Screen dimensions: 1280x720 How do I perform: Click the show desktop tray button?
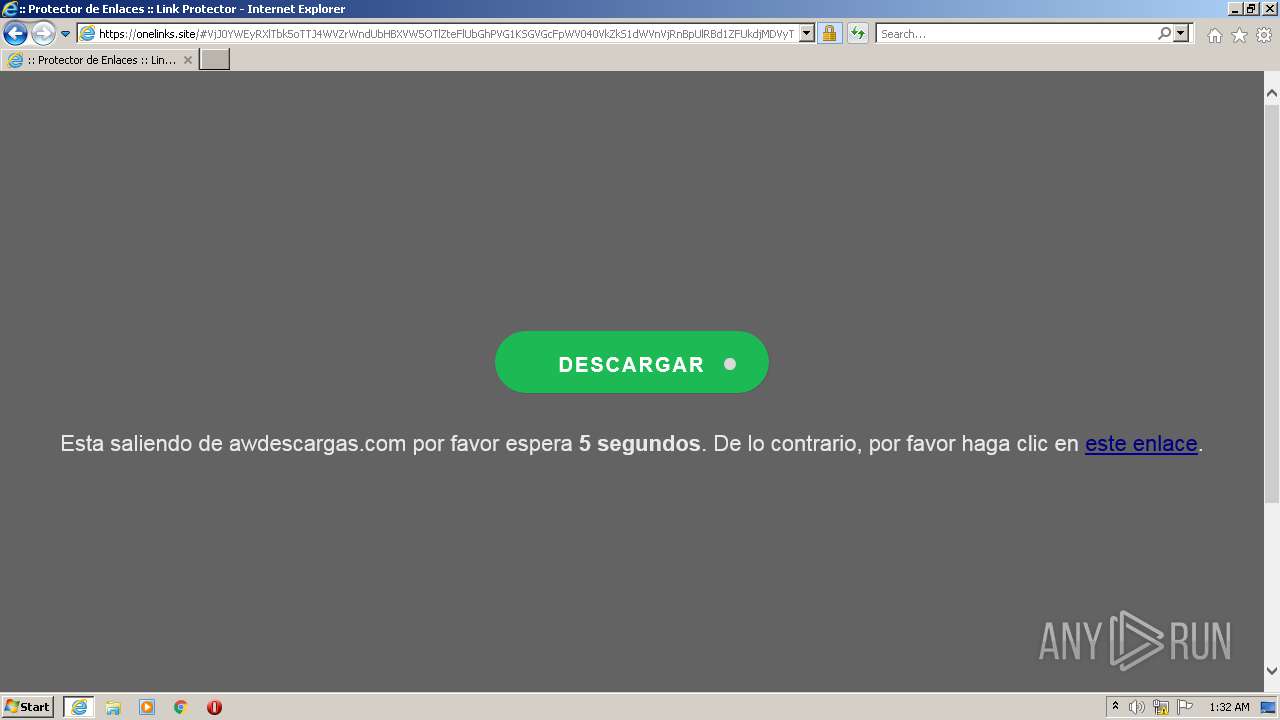1268,707
